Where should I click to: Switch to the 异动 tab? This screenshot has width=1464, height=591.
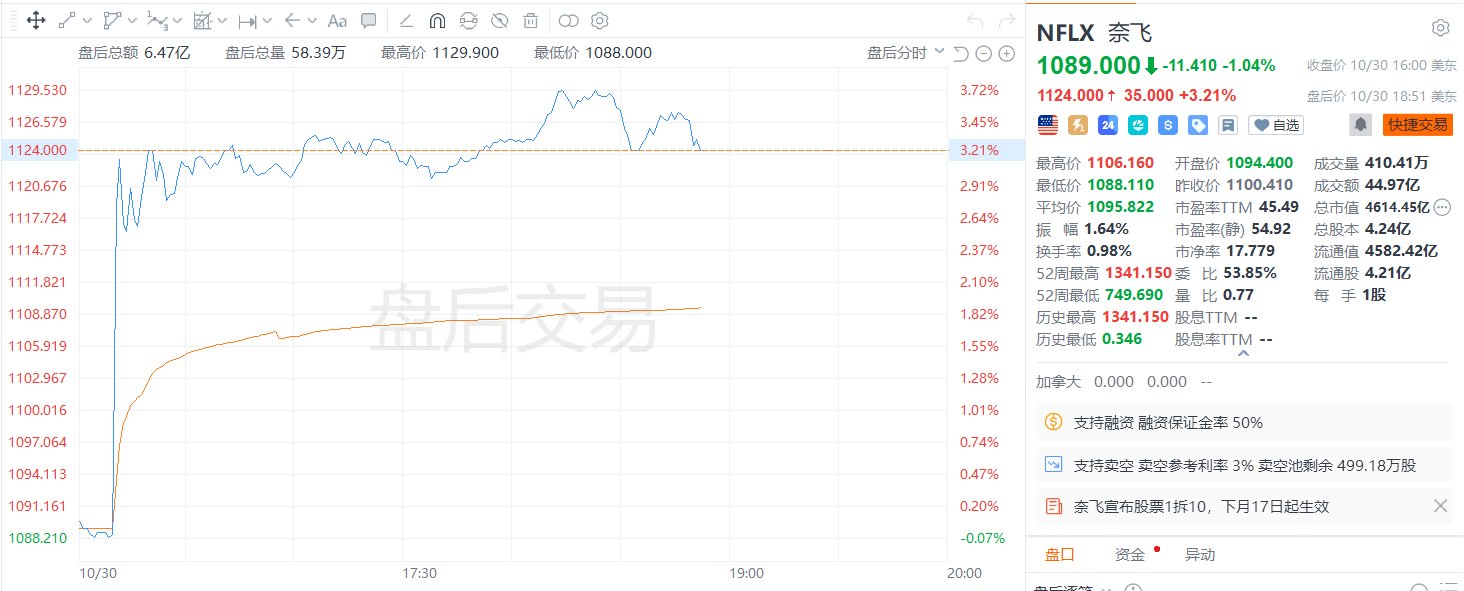coord(1200,555)
